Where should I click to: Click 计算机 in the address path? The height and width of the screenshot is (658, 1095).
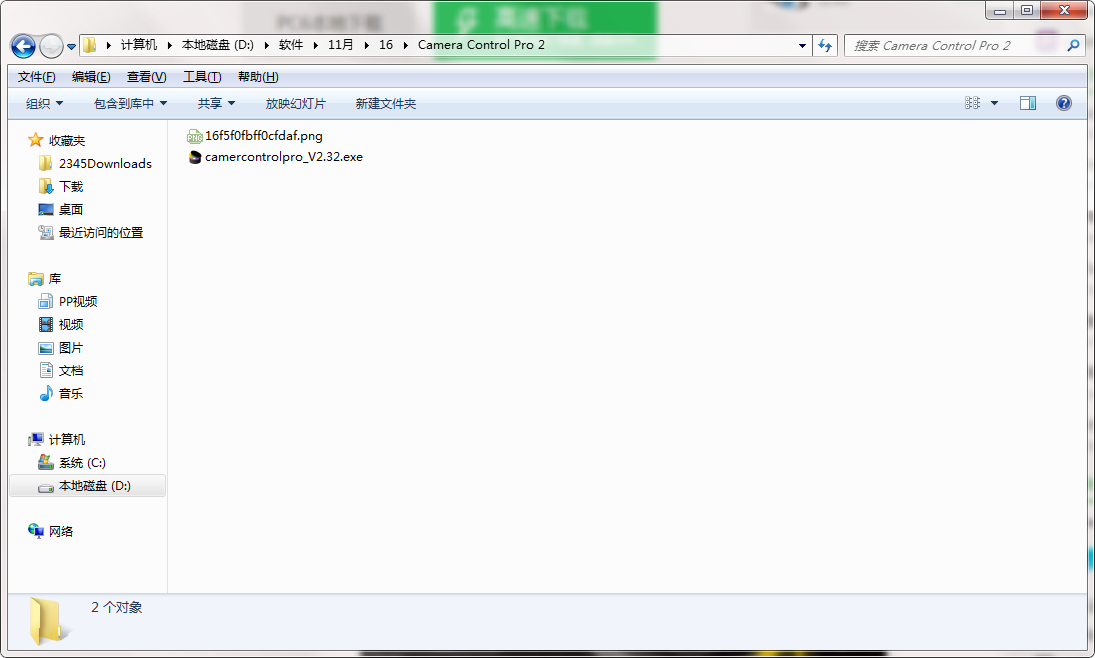pyautogui.click(x=138, y=45)
